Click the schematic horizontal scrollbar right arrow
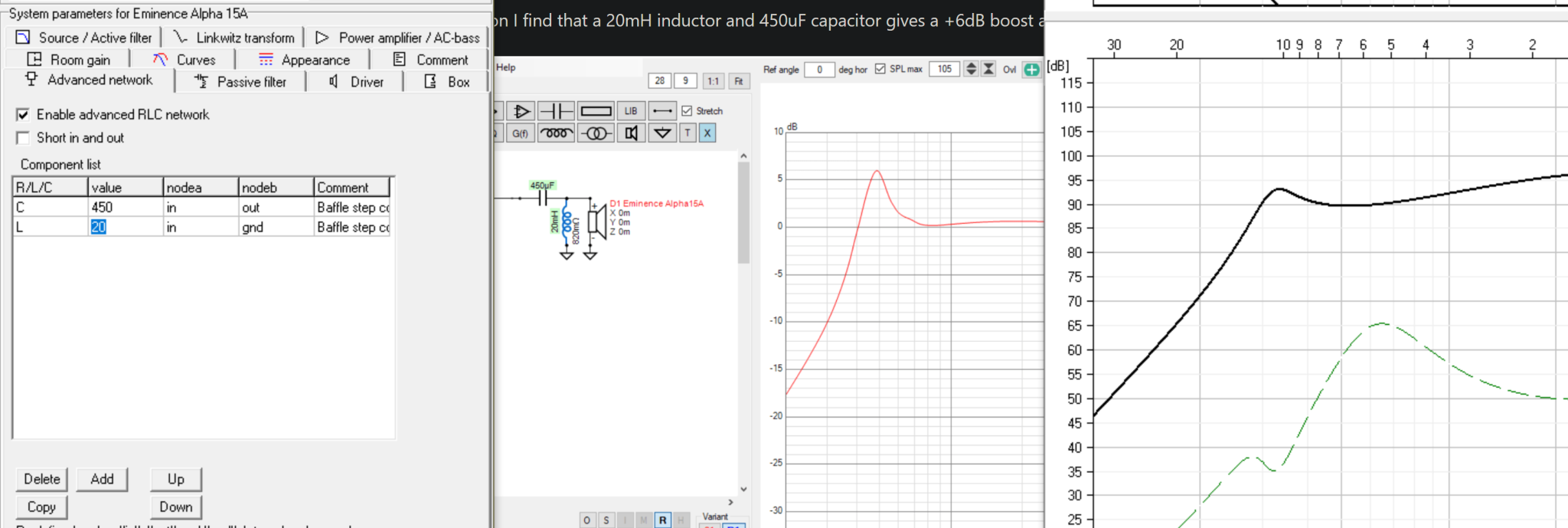Viewport: 1568px width, 528px height. click(x=730, y=503)
